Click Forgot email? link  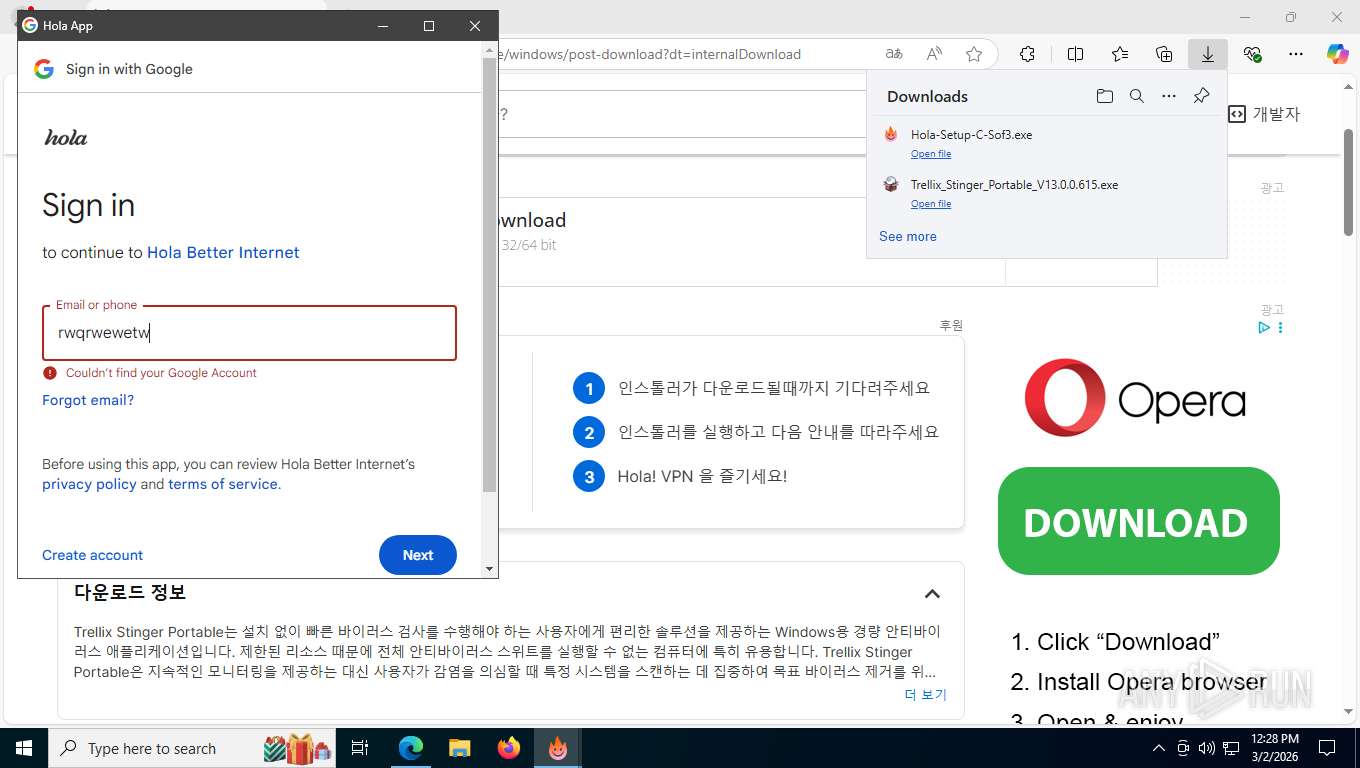coord(88,400)
